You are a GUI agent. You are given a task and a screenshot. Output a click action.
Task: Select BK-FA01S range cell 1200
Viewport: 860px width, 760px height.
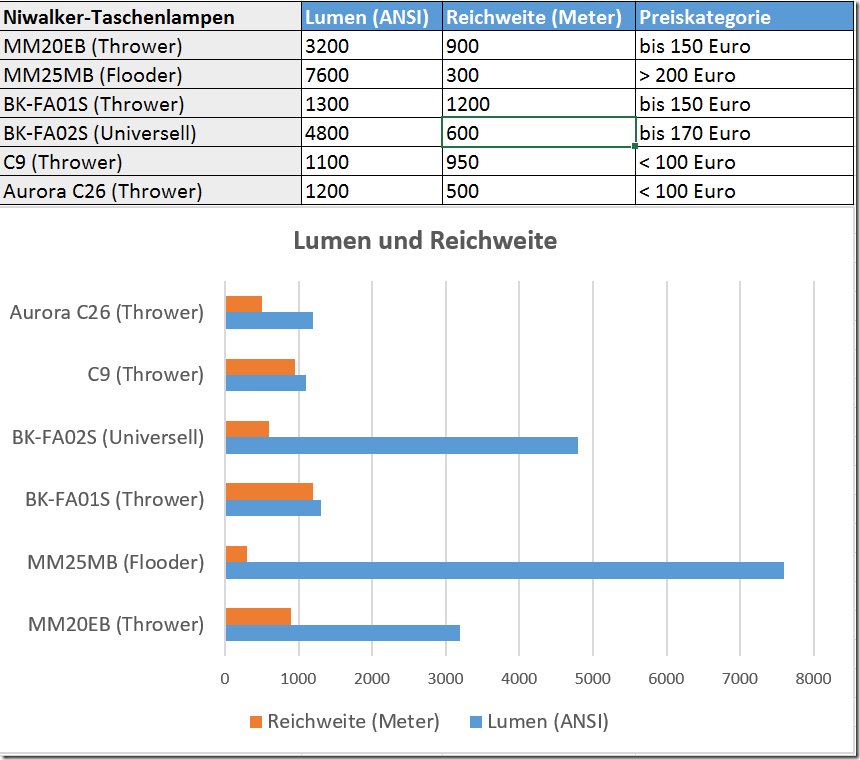539,104
